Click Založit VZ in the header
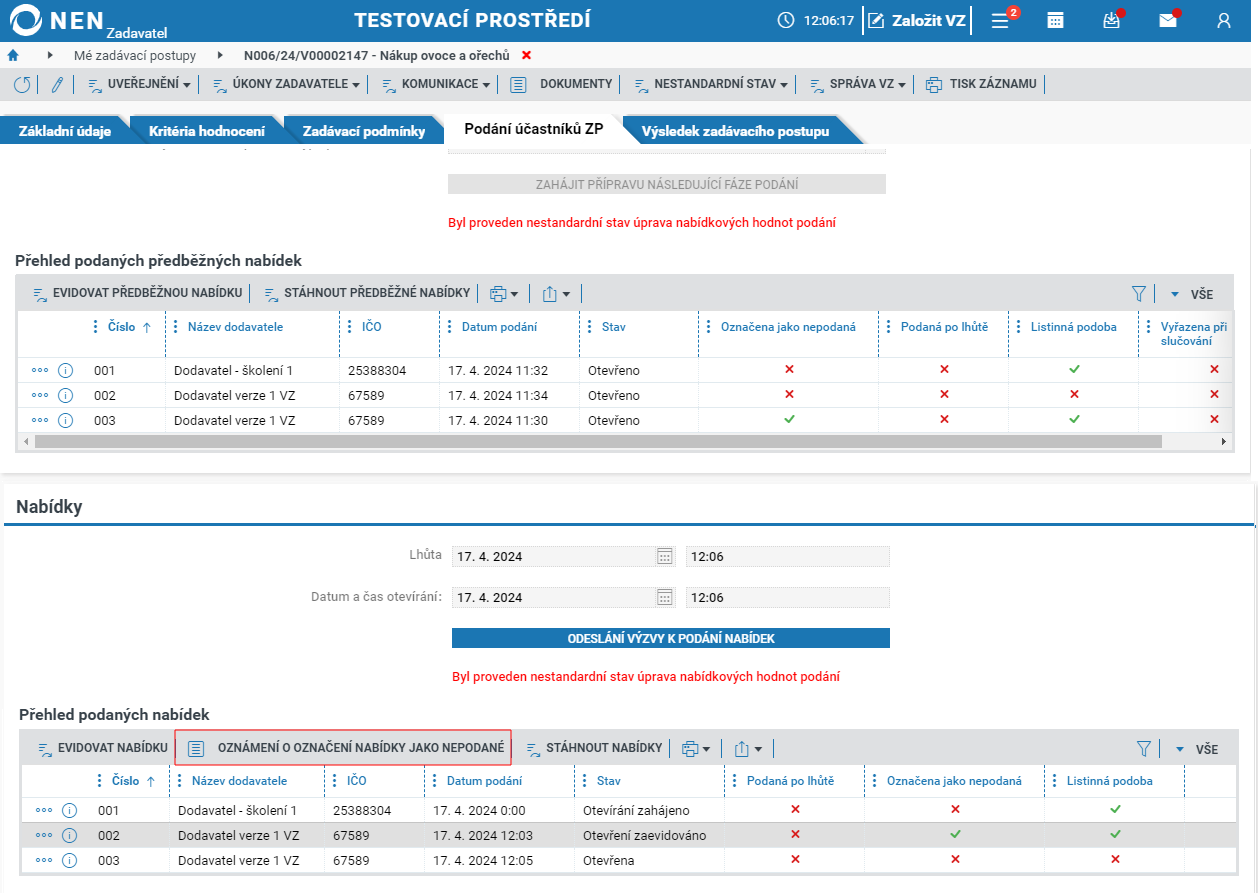This screenshot has width=1258, height=893. point(916,20)
